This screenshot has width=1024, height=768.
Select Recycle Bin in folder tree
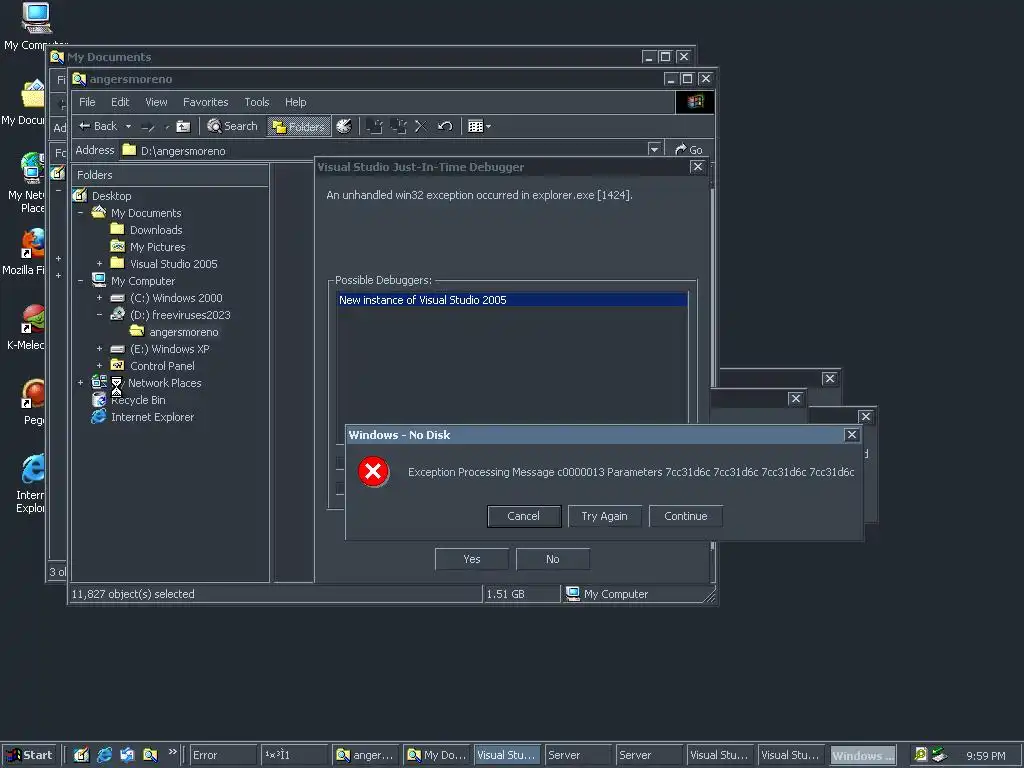[x=138, y=400]
